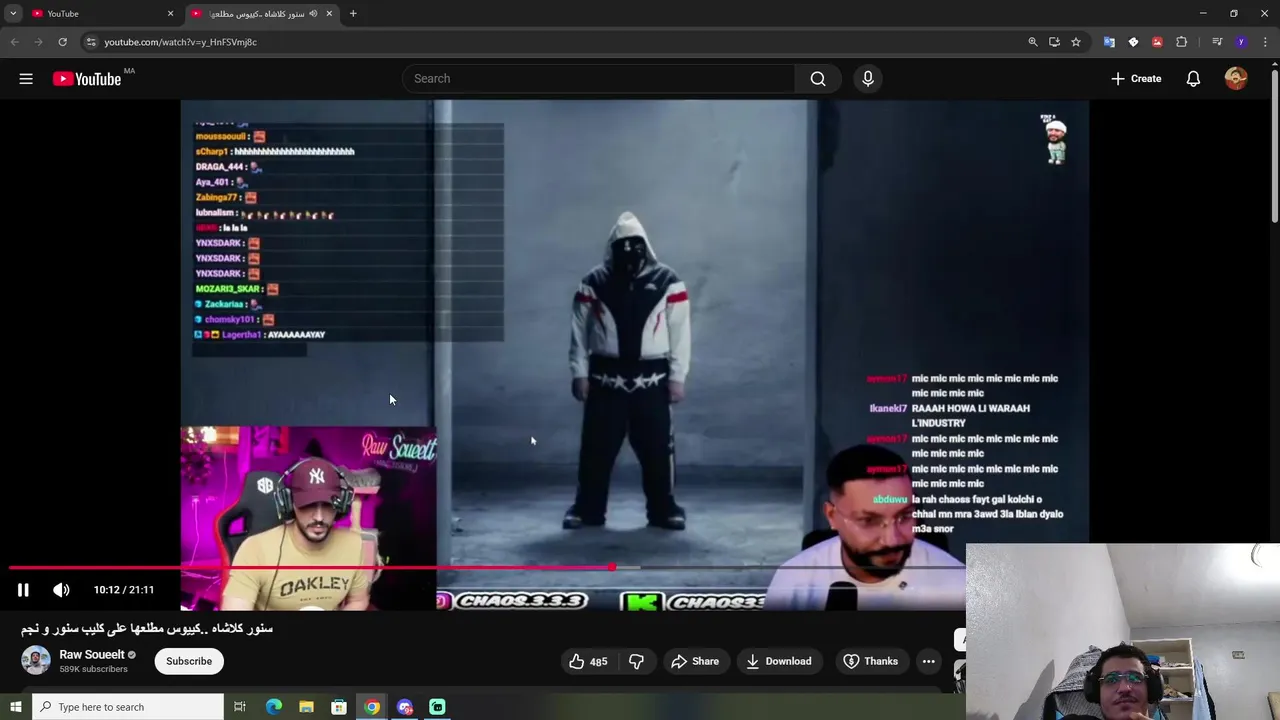Image resolution: width=1280 pixels, height=720 pixels.
Task: Open Chrome tab search dropdown
Action: [x=13, y=14]
